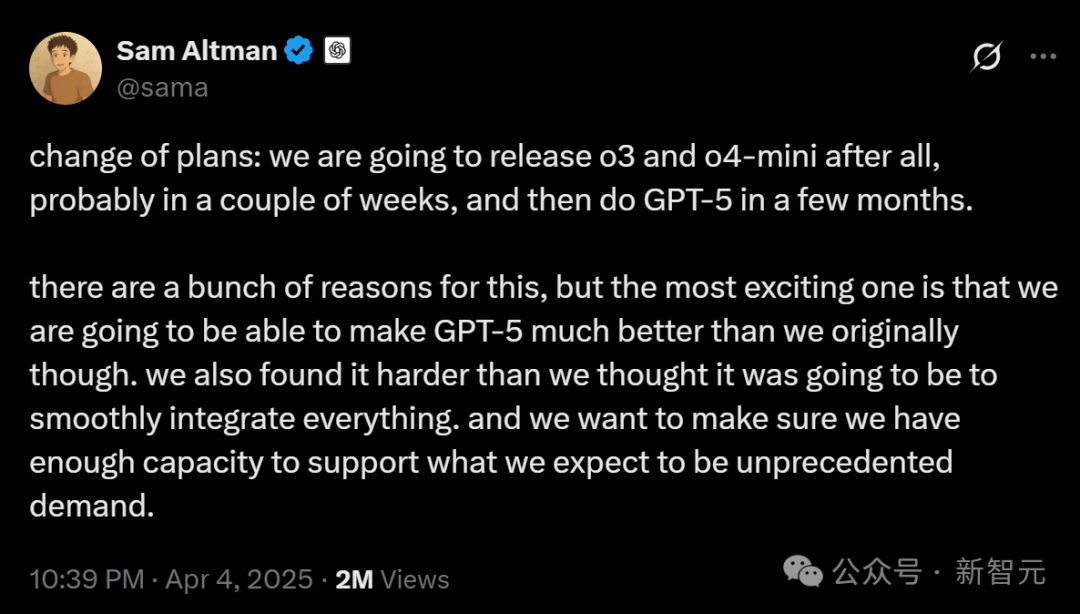Click the word "unprecedented" in the tweet

pyautogui.click(x=844, y=462)
